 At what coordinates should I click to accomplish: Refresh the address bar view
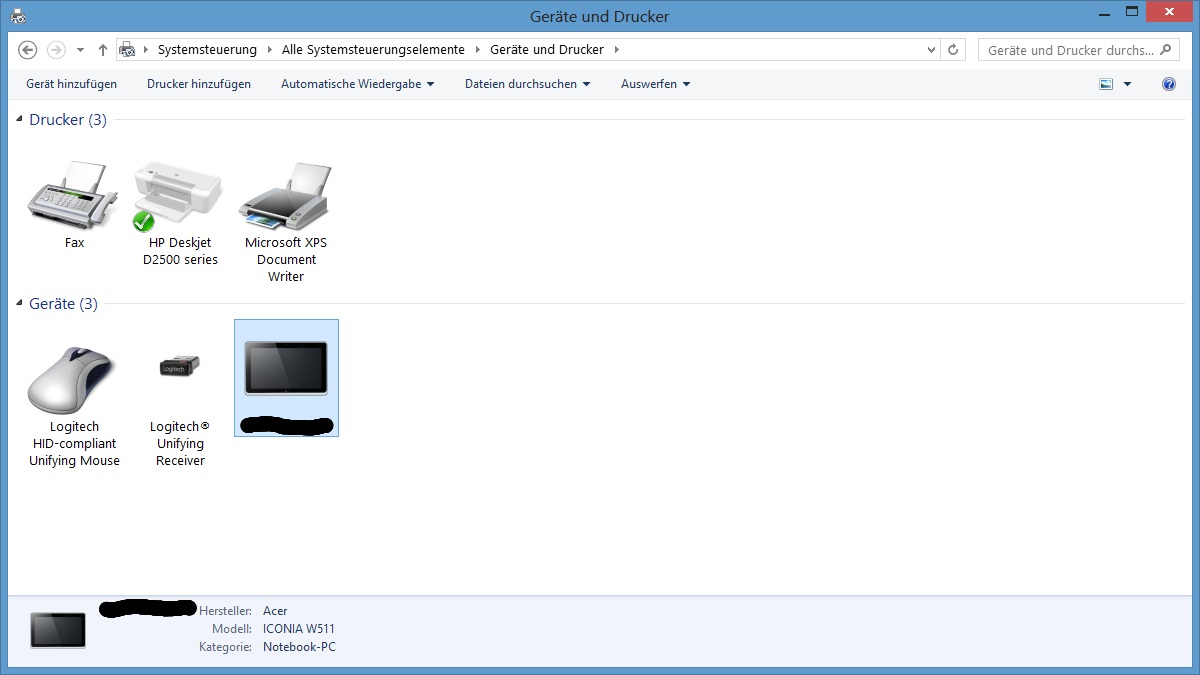click(953, 50)
